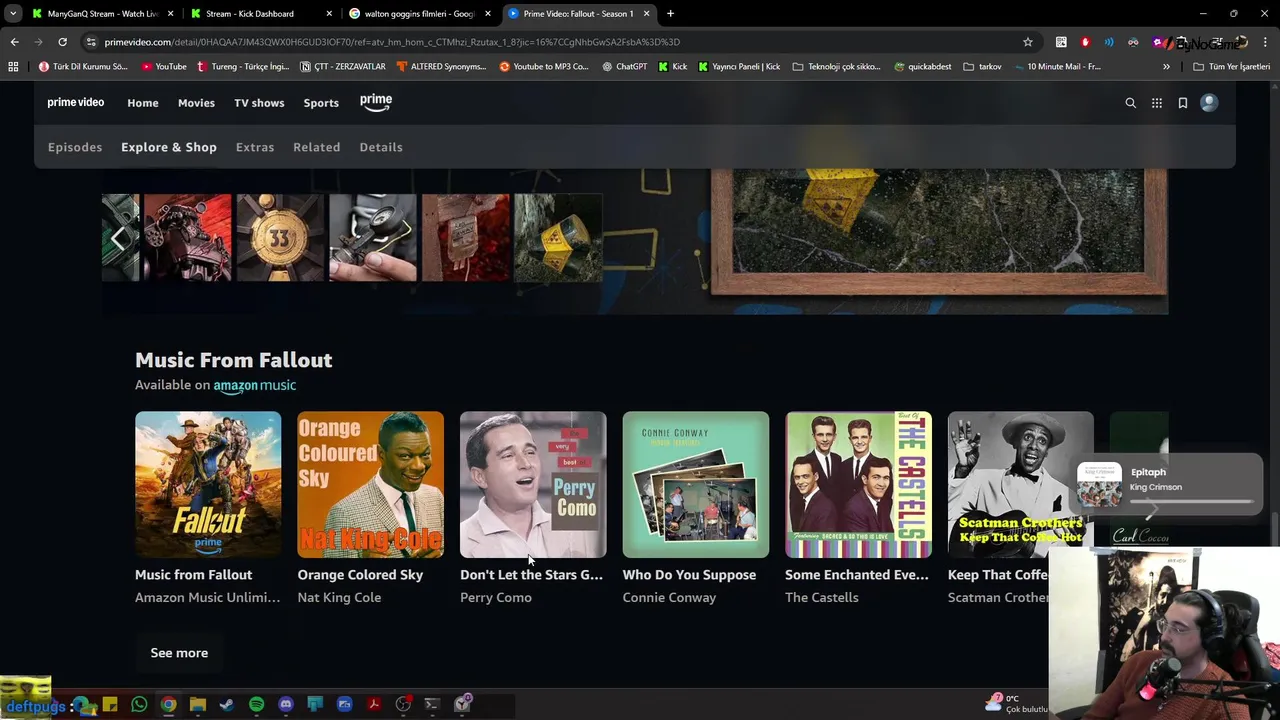Go back with the browser back arrow

(x=14, y=42)
